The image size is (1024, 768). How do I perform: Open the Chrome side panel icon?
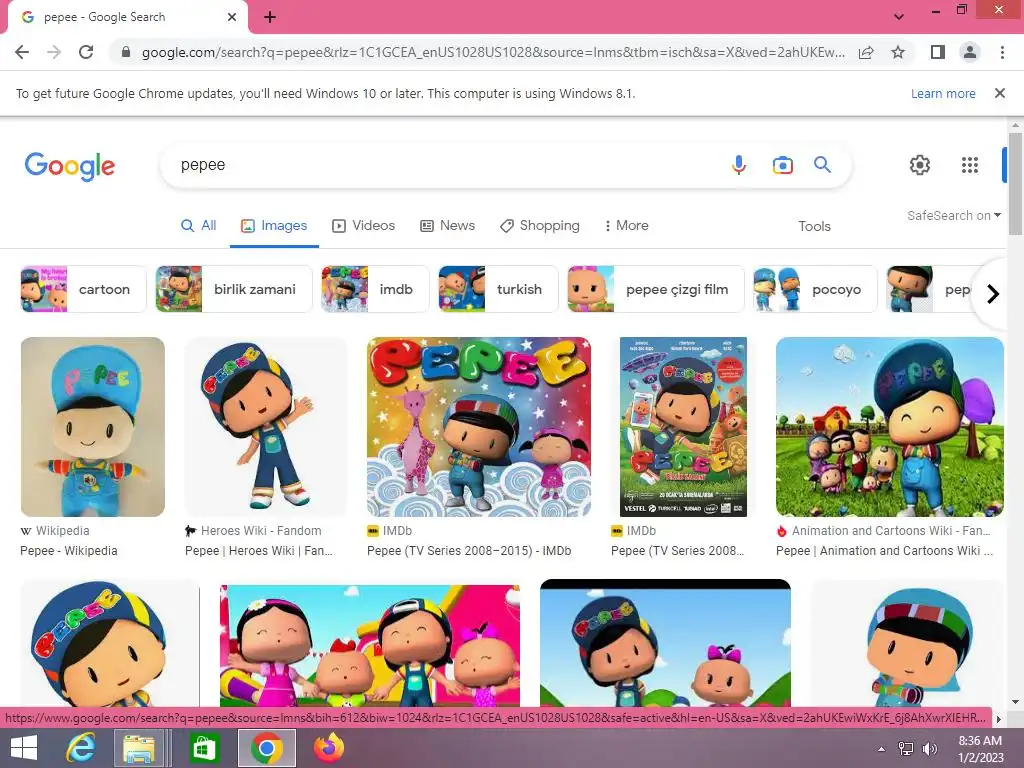pos(938,52)
